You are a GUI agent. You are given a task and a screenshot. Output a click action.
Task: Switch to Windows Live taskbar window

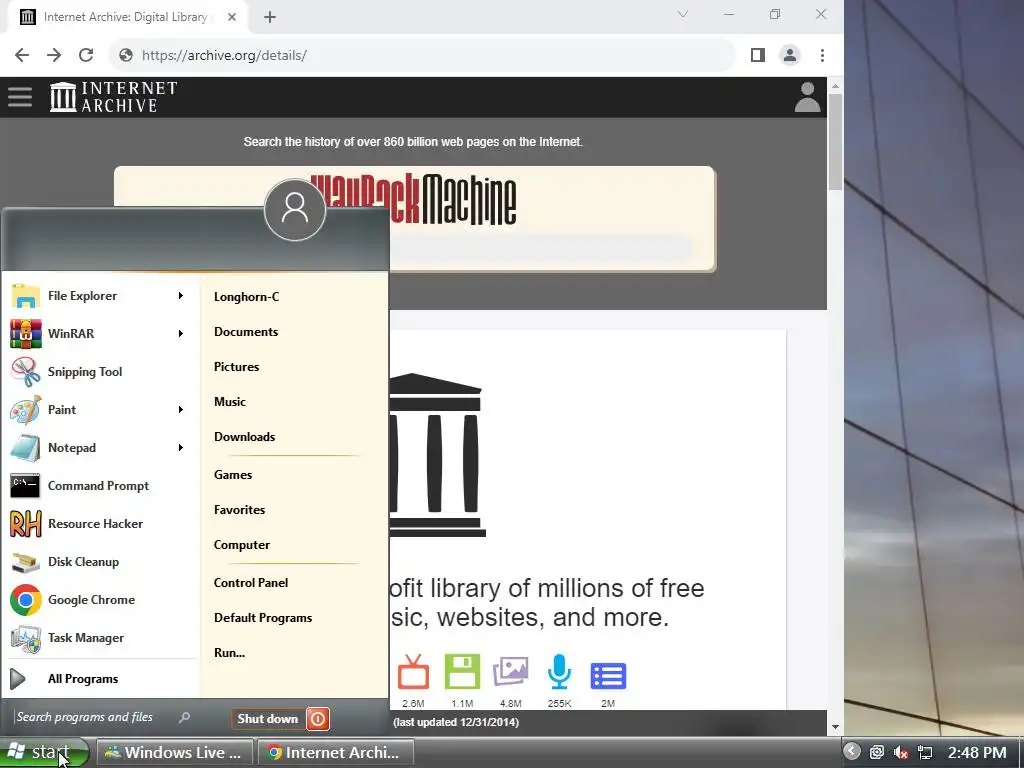coord(174,752)
